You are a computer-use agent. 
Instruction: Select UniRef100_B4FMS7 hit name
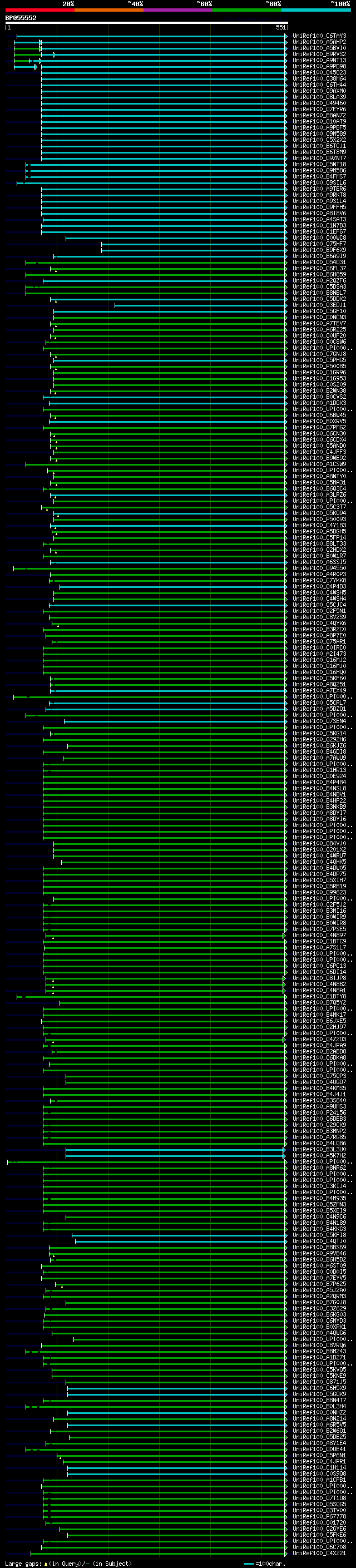[319, 176]
